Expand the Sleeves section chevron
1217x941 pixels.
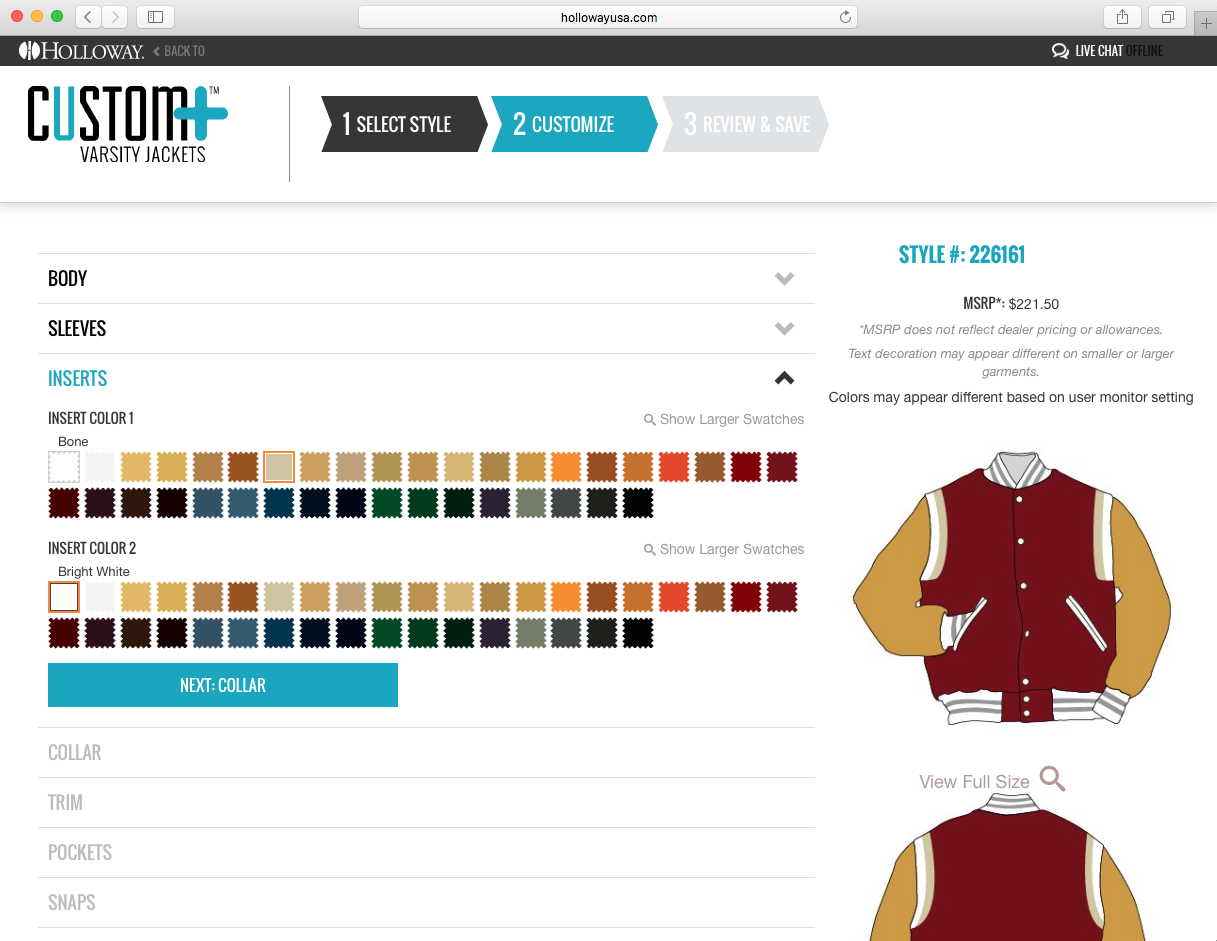point(784,329)
